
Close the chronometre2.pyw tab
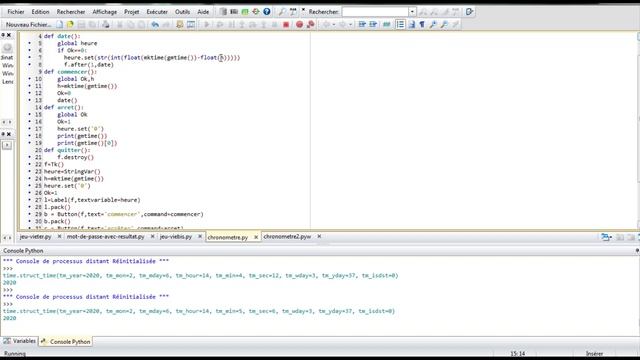319,236
